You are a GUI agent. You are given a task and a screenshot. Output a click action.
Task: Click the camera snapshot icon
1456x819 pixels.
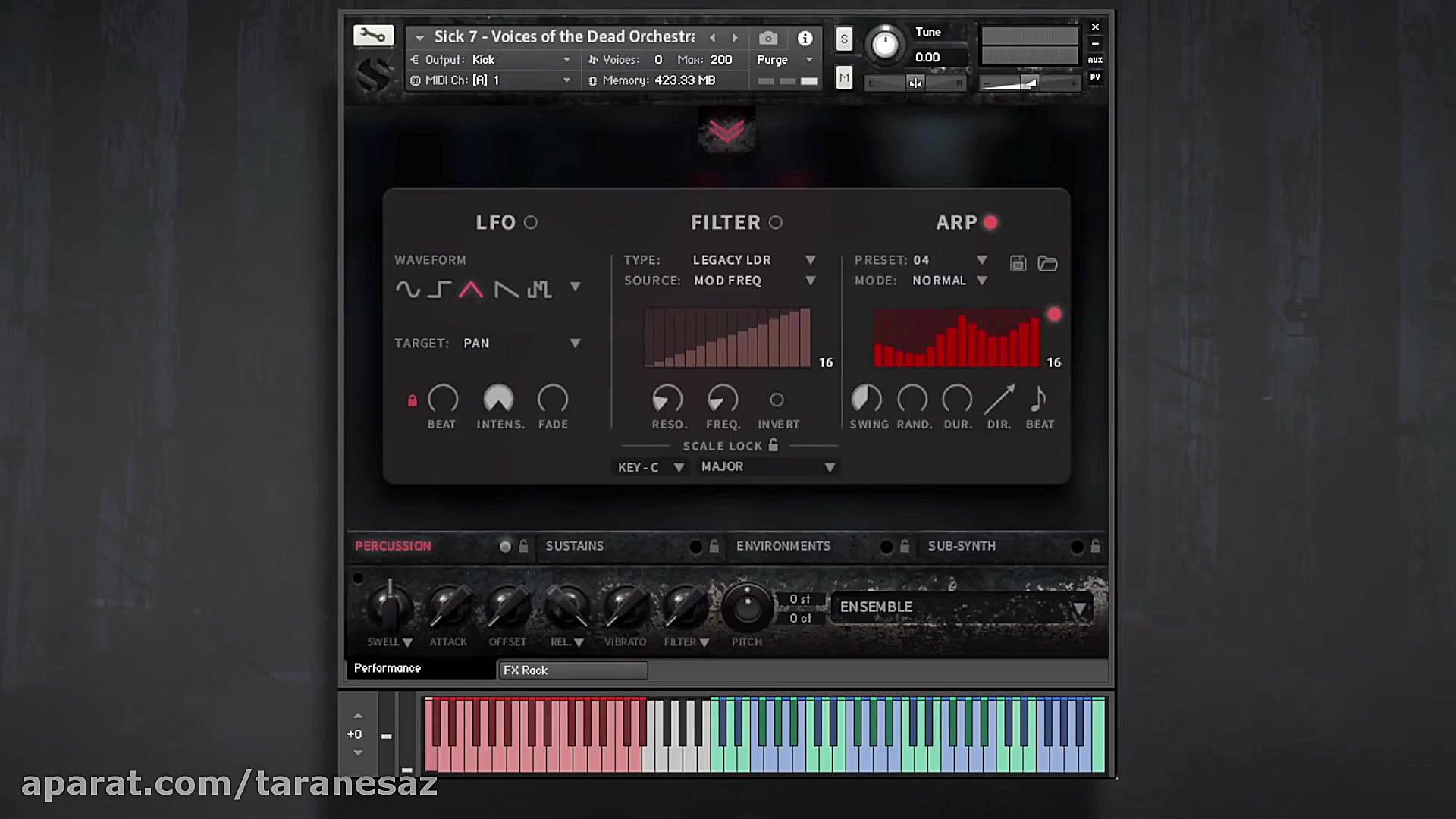767,38
